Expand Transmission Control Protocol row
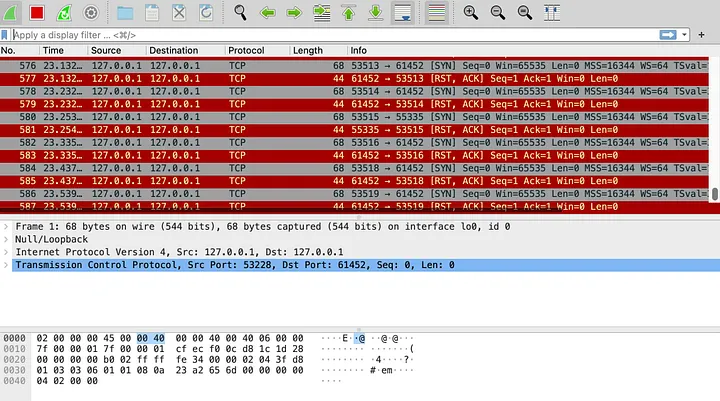 pyautogui.click(x=6, y=265)
